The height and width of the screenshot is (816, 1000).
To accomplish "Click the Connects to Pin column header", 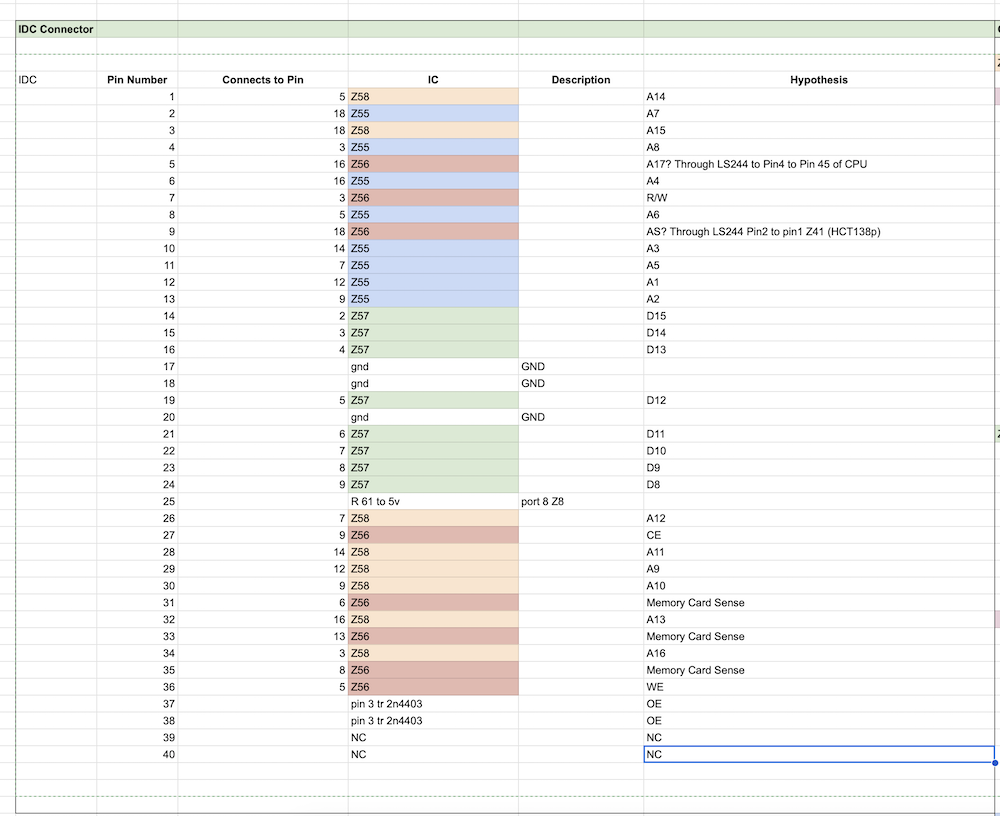I will (263, 80).
